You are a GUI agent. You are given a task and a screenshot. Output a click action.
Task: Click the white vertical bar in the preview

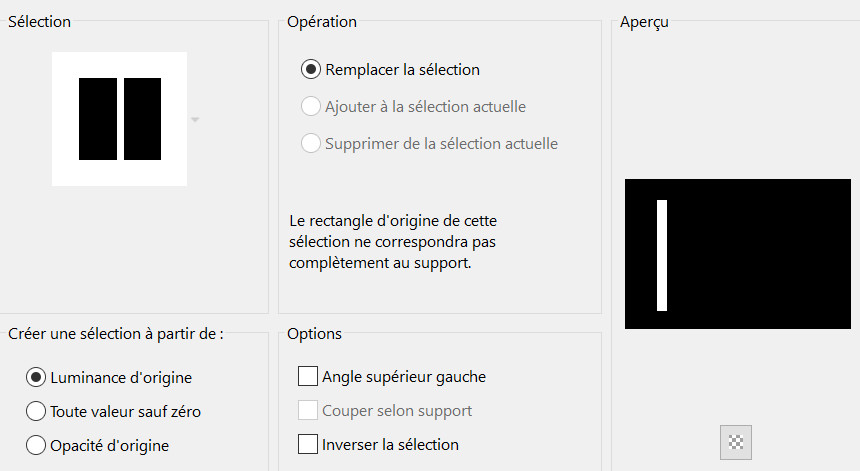point(662,255)
